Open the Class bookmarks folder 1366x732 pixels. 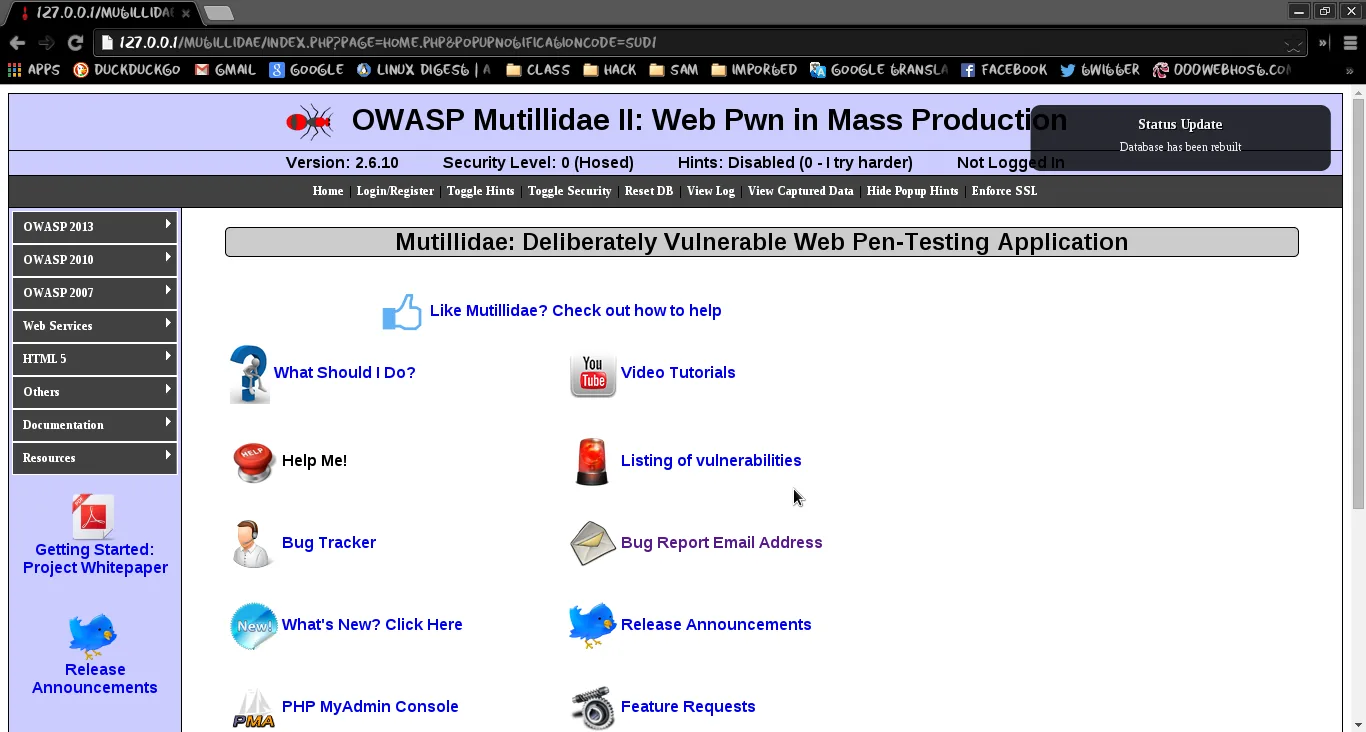[538, 70]
